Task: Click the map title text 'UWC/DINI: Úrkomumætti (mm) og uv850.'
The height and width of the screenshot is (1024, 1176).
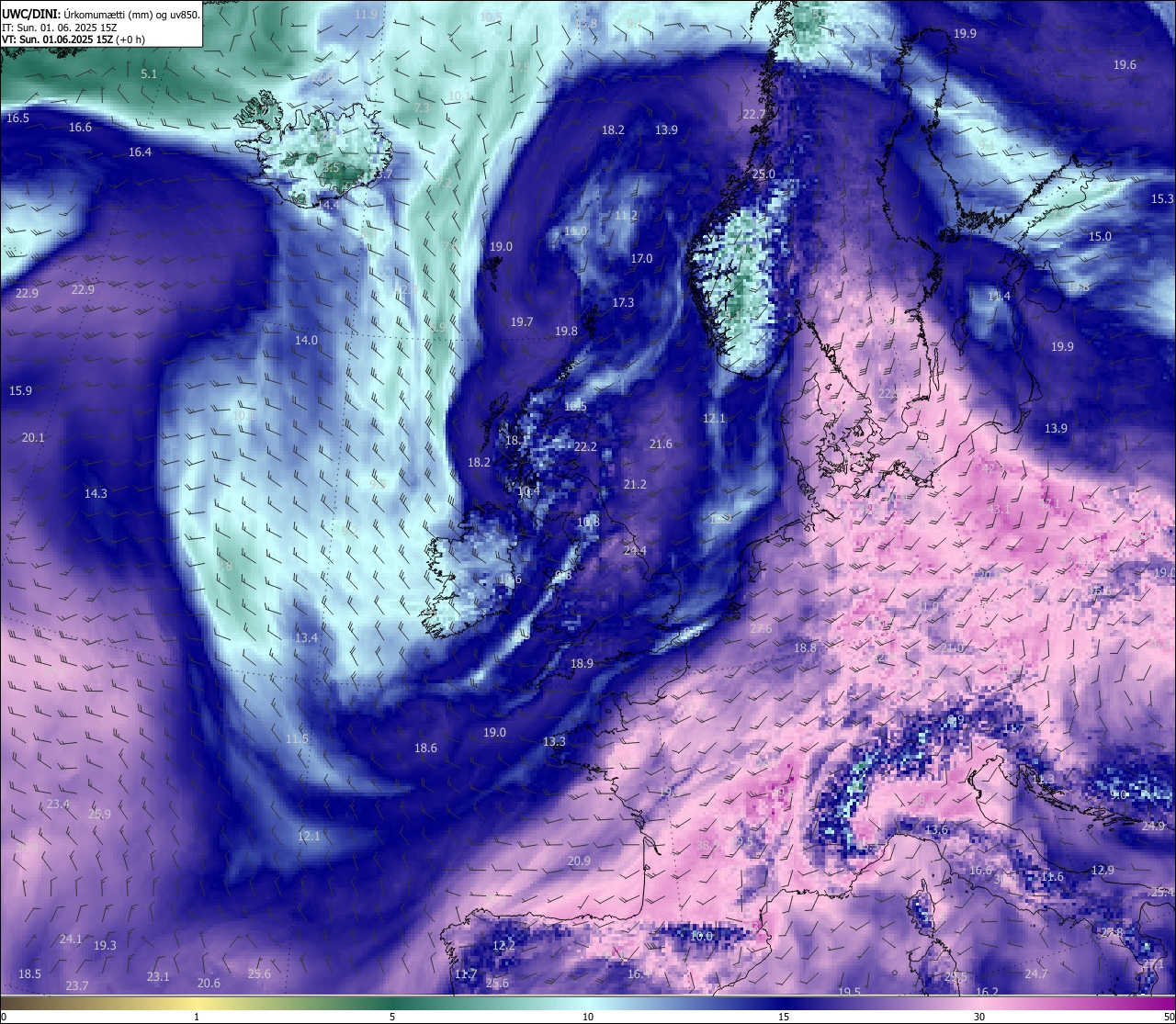Action: pyautogui.click(x=100, y=14)
